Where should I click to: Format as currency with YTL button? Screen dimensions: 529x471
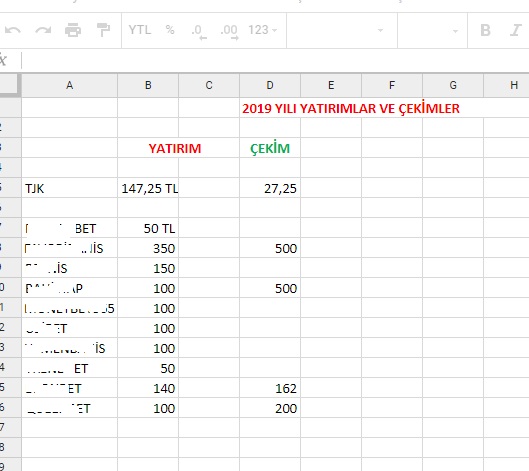pyautogui.click(x=140, y=30)
